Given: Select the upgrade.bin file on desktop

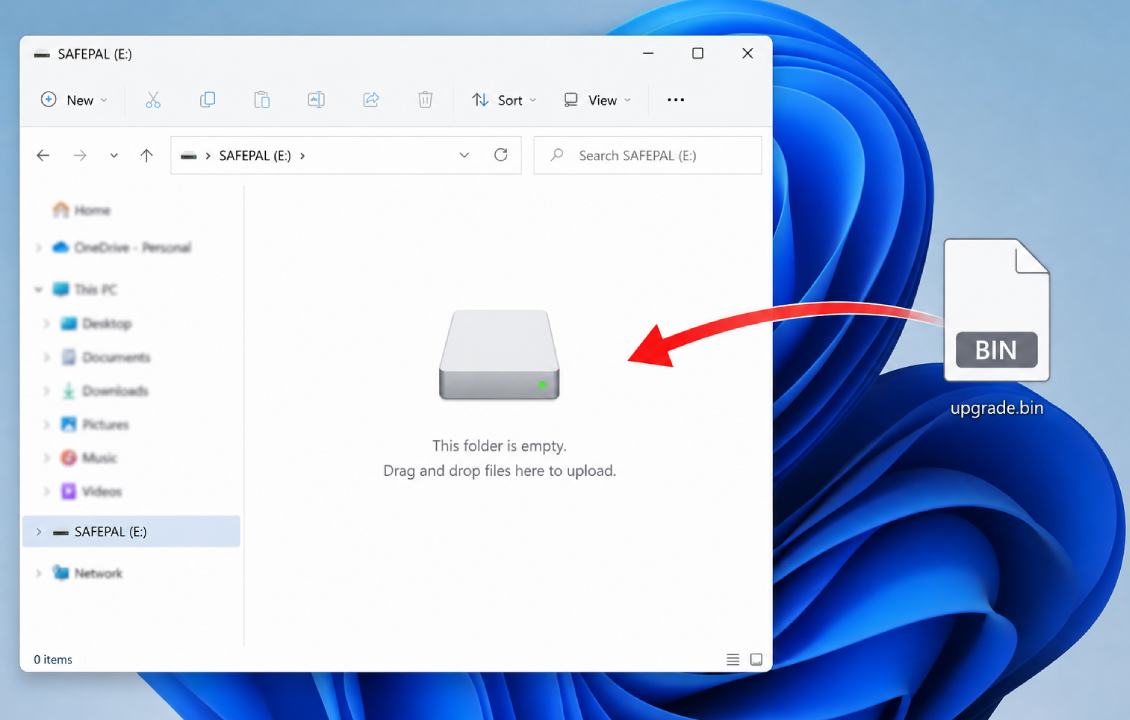Looking at the screenshot, I should (997, 328).
